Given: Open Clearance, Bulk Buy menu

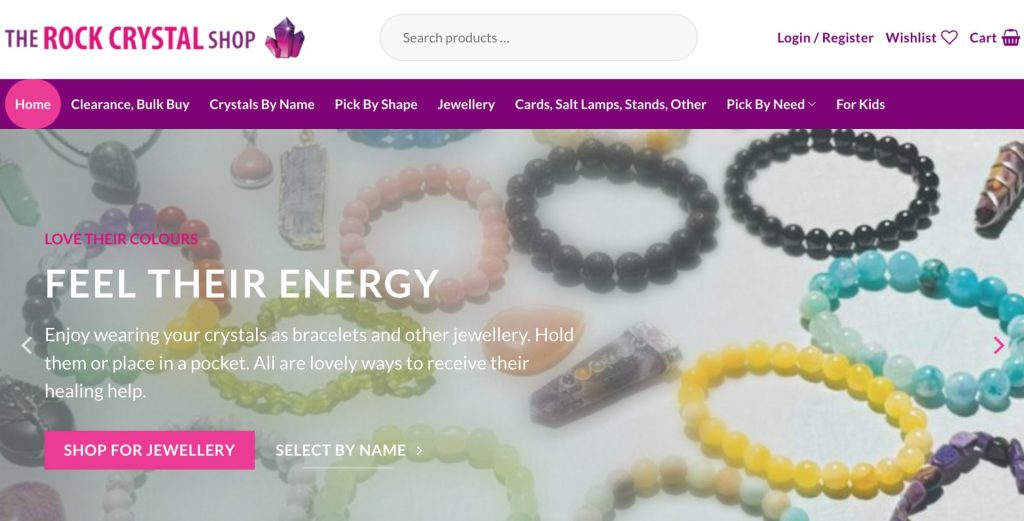Looking at the screenshot, I should coord(130,104).
